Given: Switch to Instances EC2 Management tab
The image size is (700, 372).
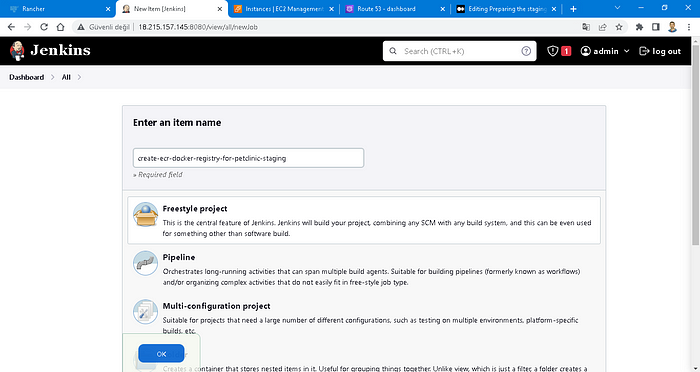Looking at the screenshot, I should pos(283,9).
